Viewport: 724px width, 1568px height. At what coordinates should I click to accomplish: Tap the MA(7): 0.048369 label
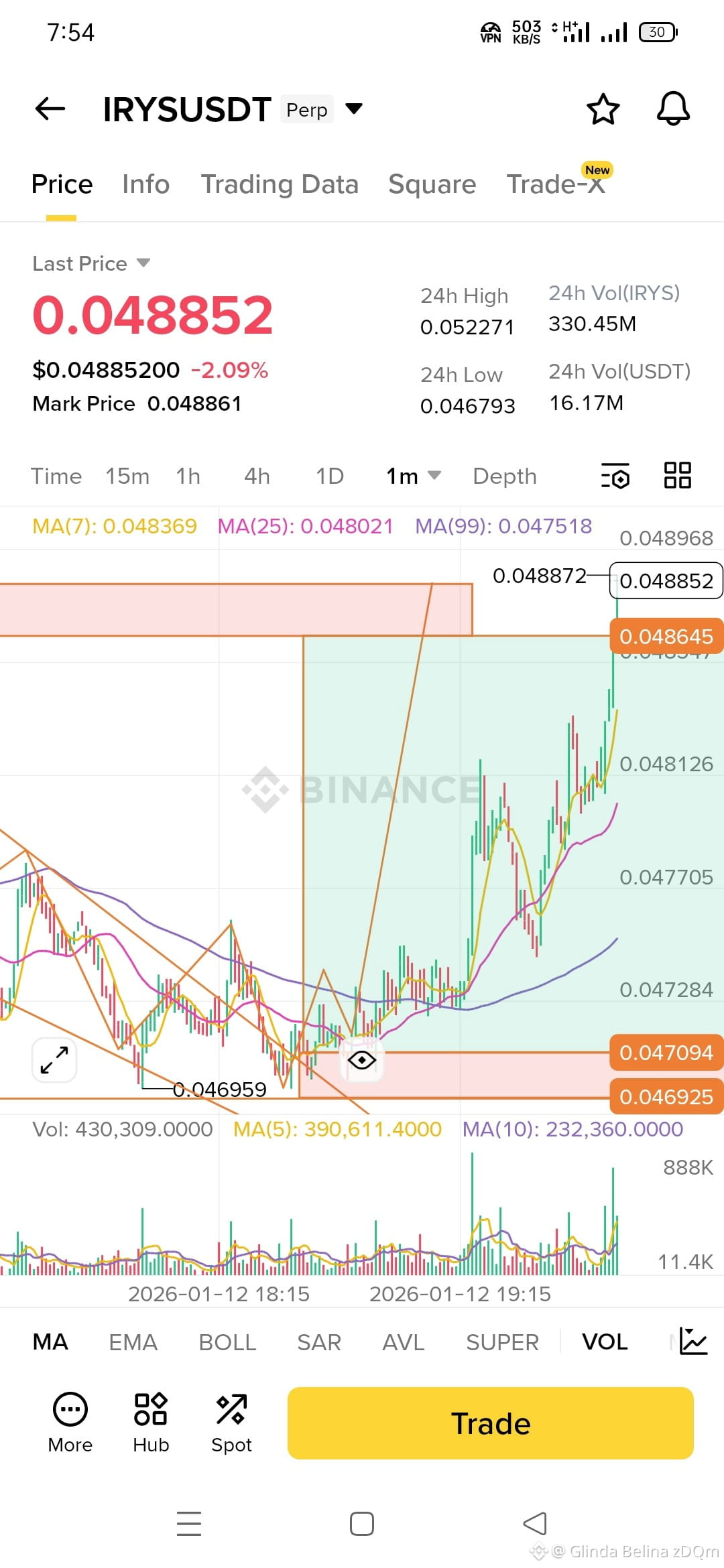(115, 526)
